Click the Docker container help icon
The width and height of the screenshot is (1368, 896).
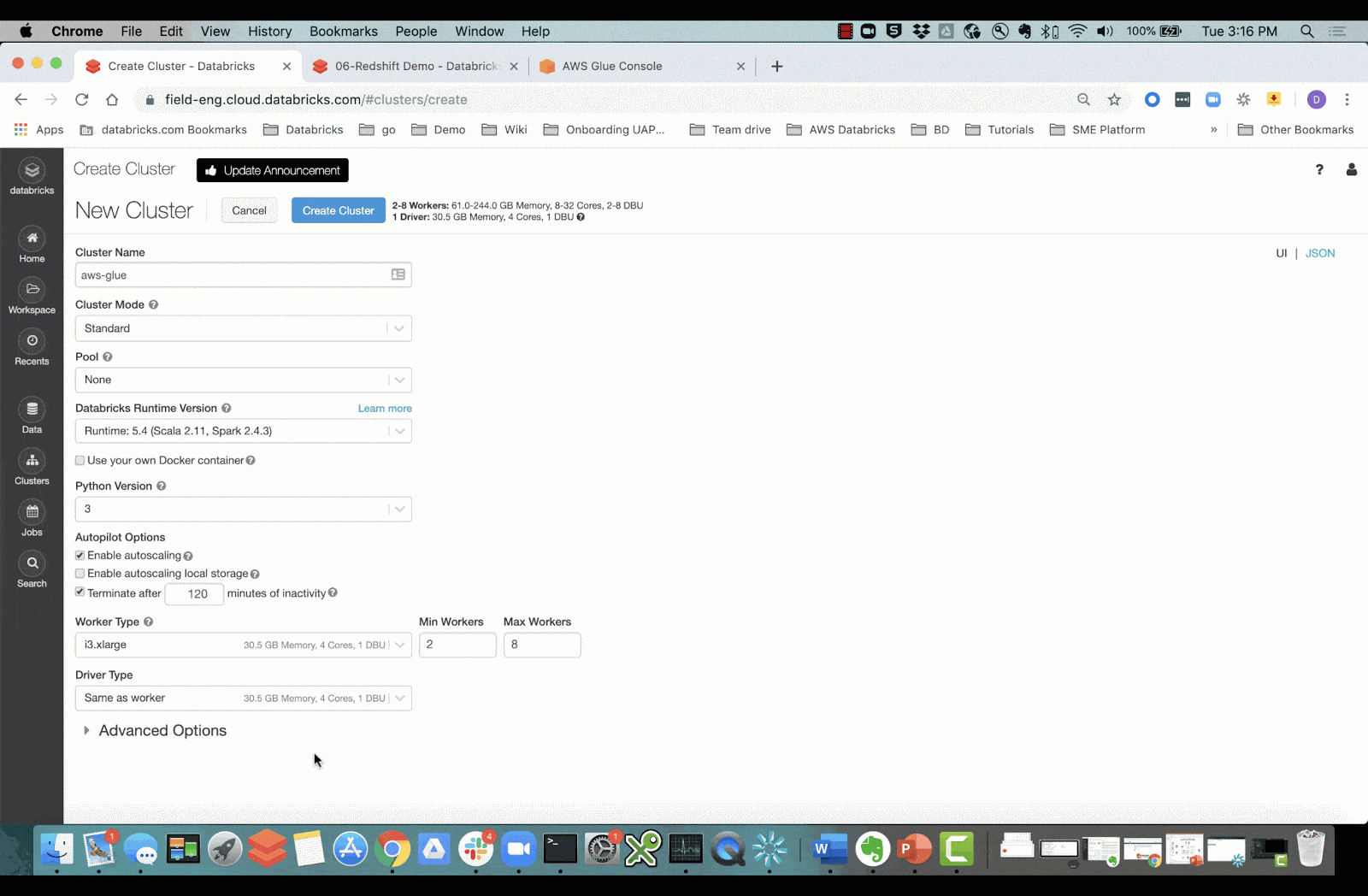click(x=251, y=460)
